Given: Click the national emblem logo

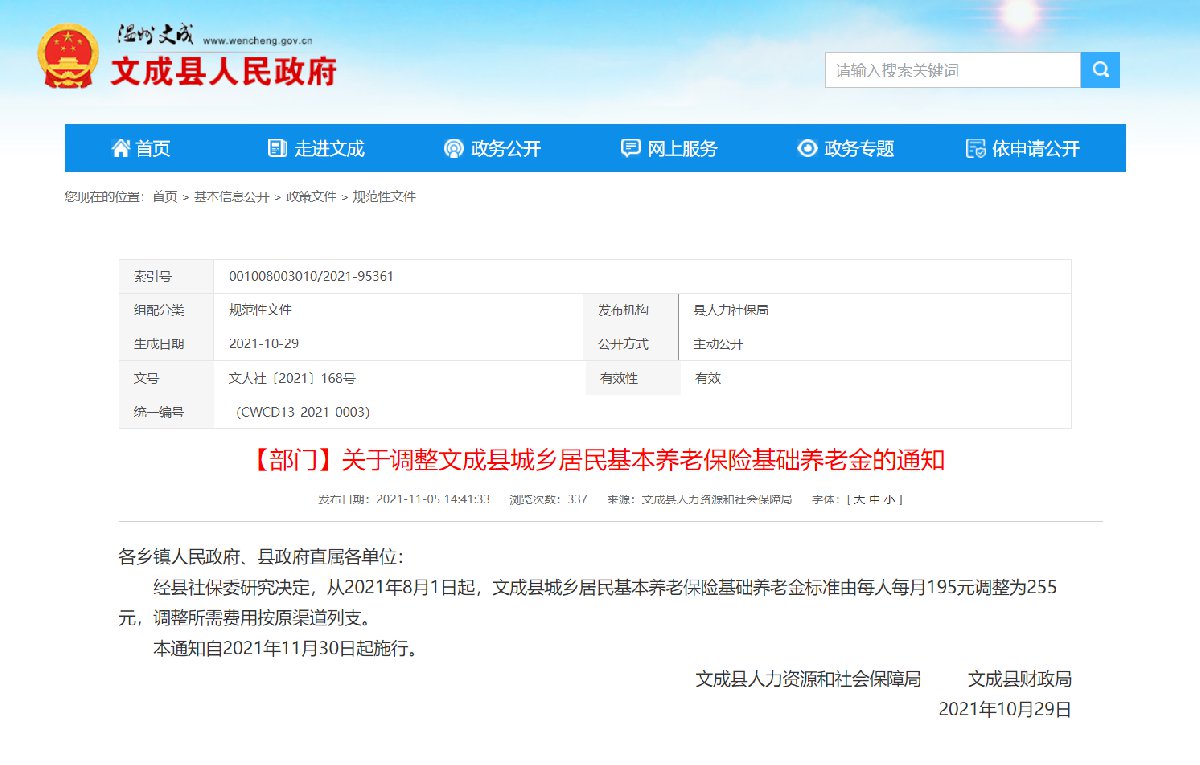Looking at the screenshot, I should pos(68,56).
